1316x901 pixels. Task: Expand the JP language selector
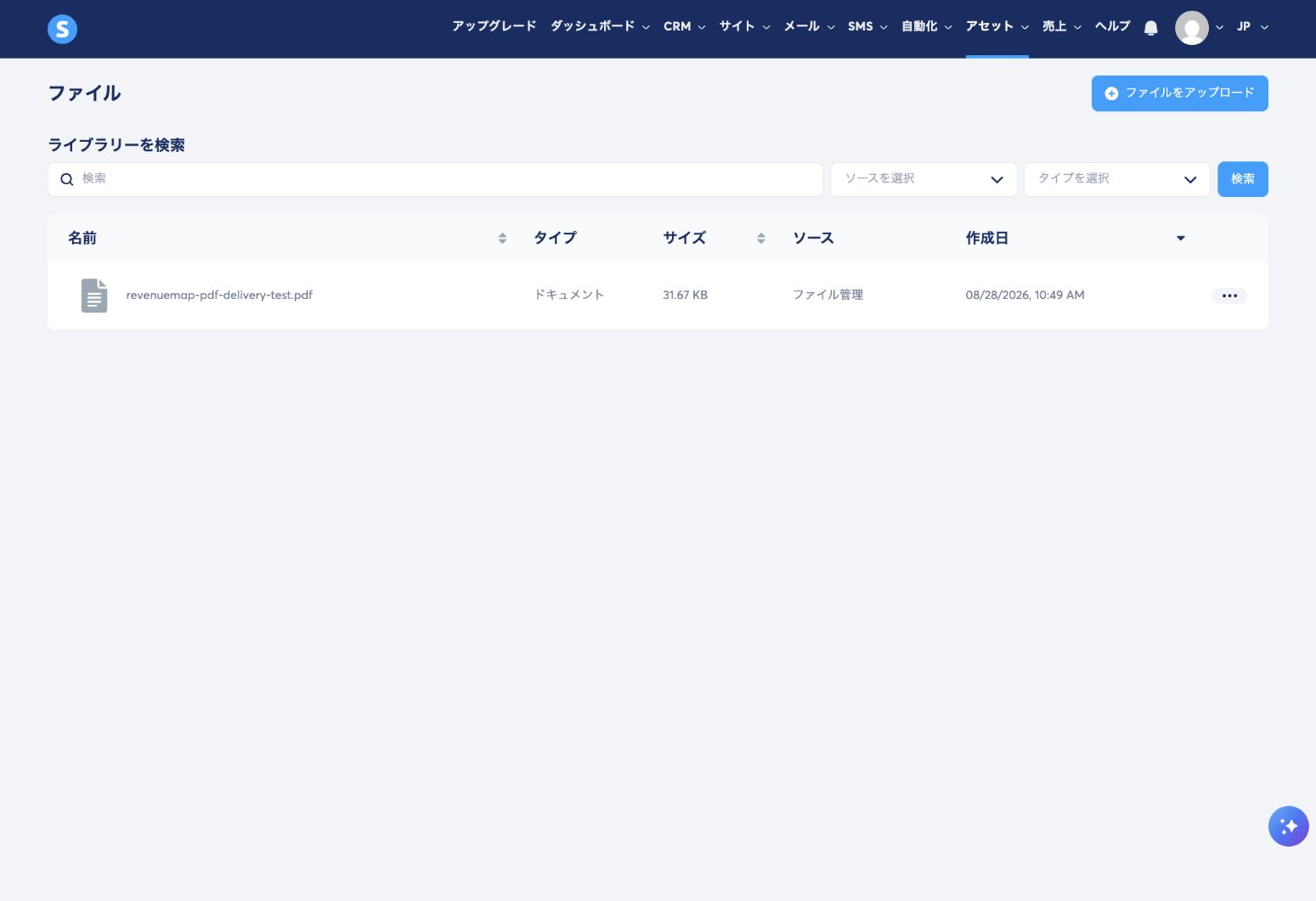coord(1252,26)
